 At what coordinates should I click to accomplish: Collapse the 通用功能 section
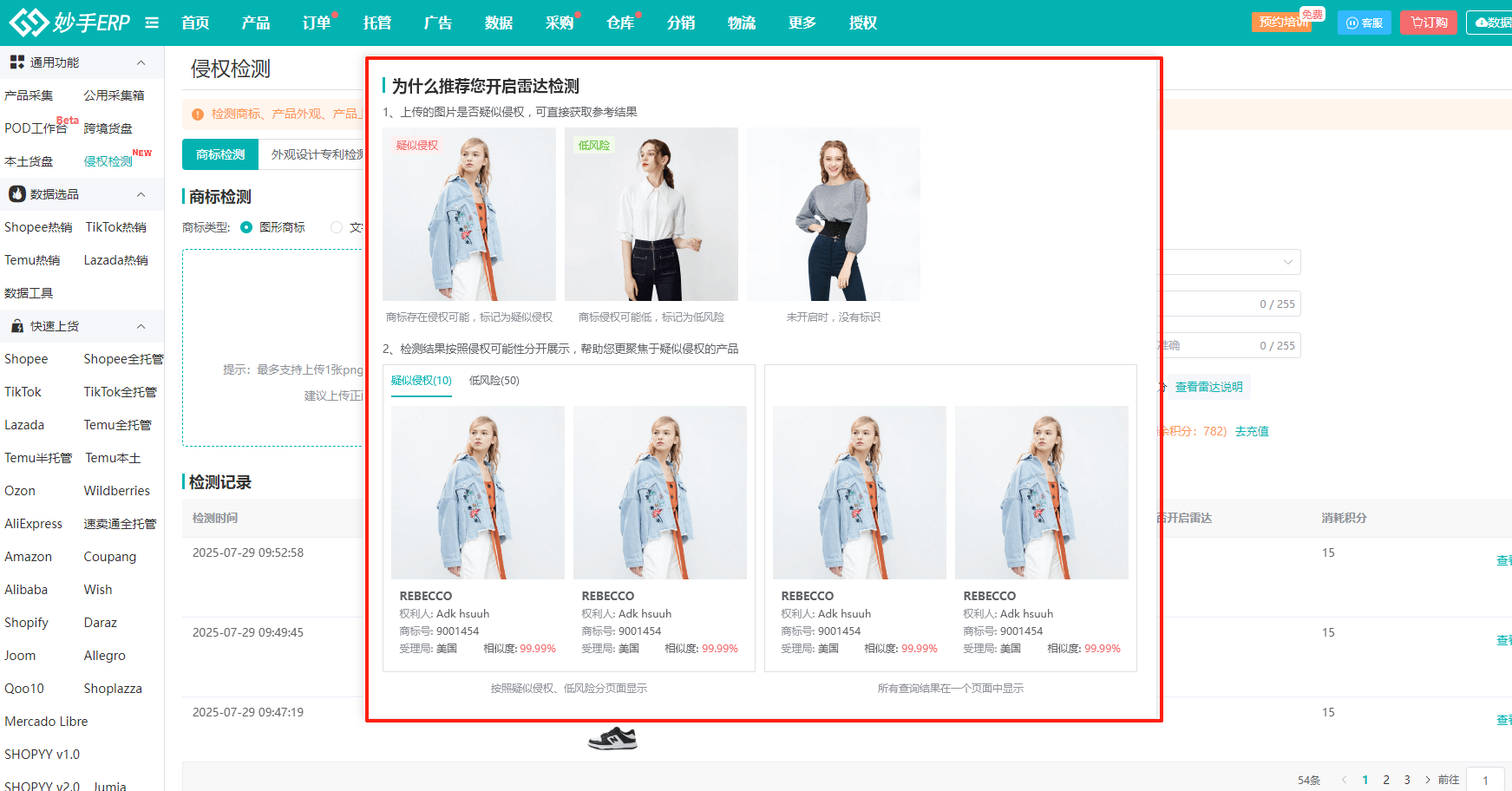click(141, 62)
